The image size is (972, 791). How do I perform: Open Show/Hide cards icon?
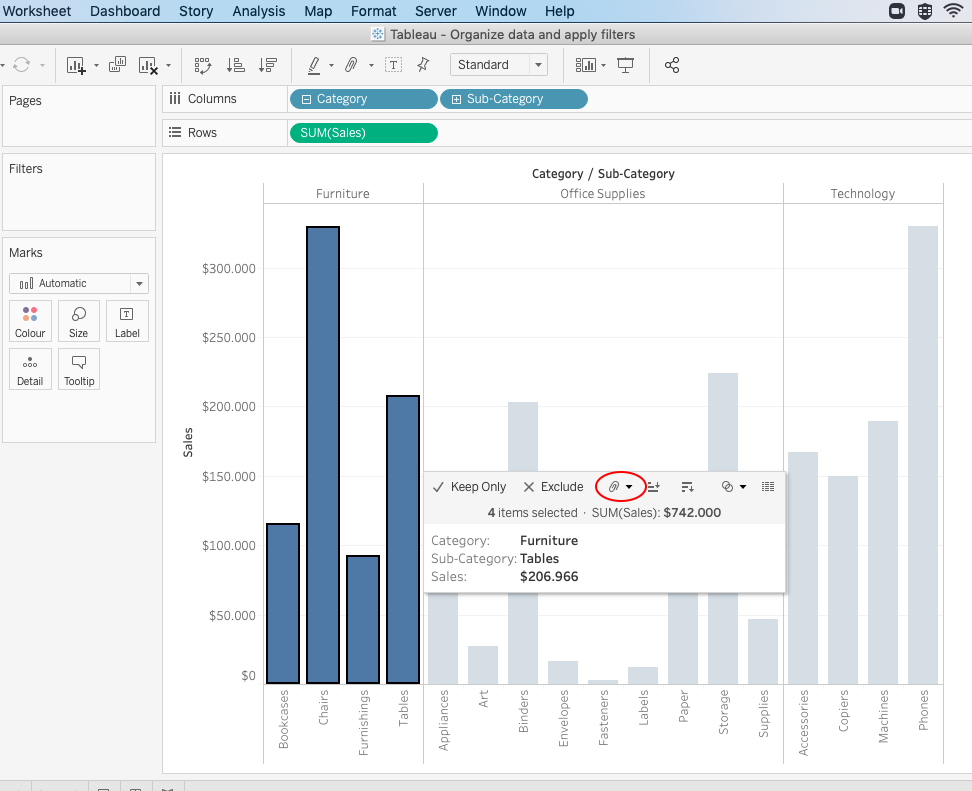(586, 65)
